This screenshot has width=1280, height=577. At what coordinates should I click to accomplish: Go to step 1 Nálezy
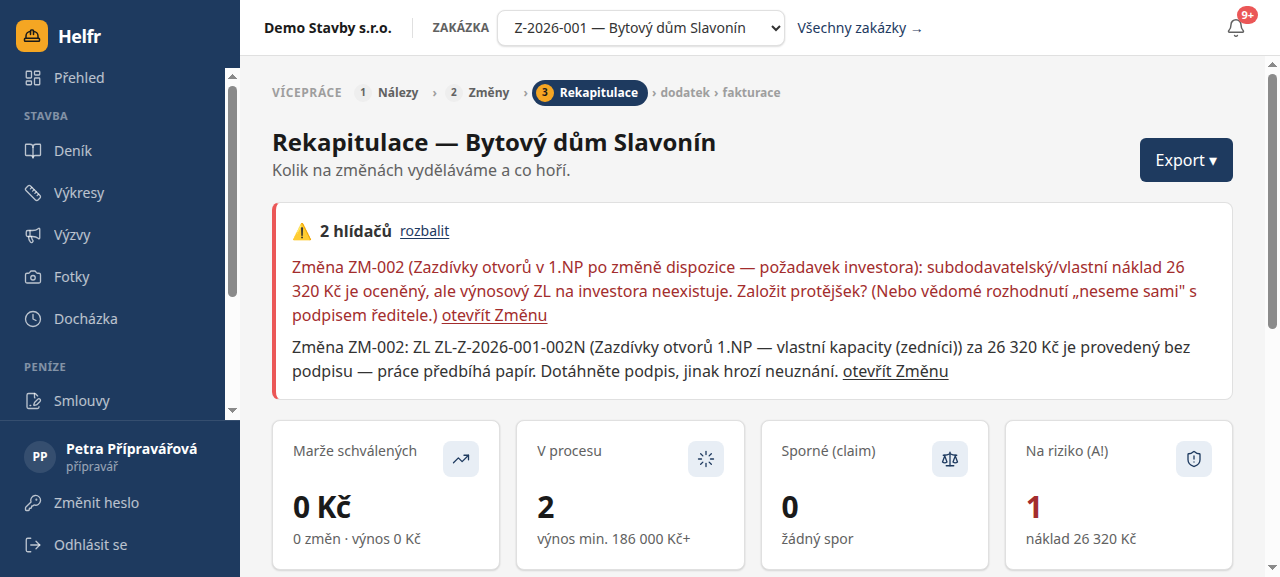(x=387, y=92)
